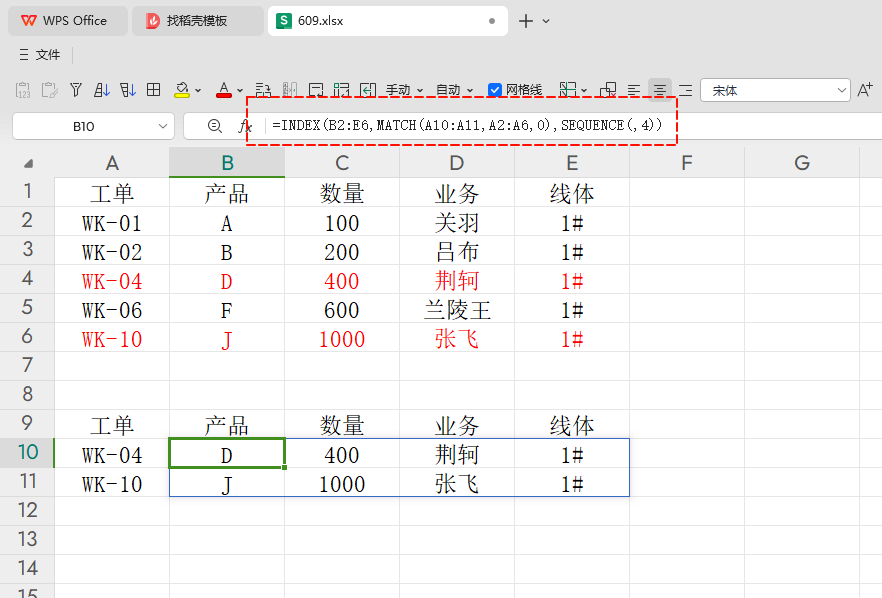Select row 7 header
882x598 pixels.
pyautogui.click(x=28, y=365)
